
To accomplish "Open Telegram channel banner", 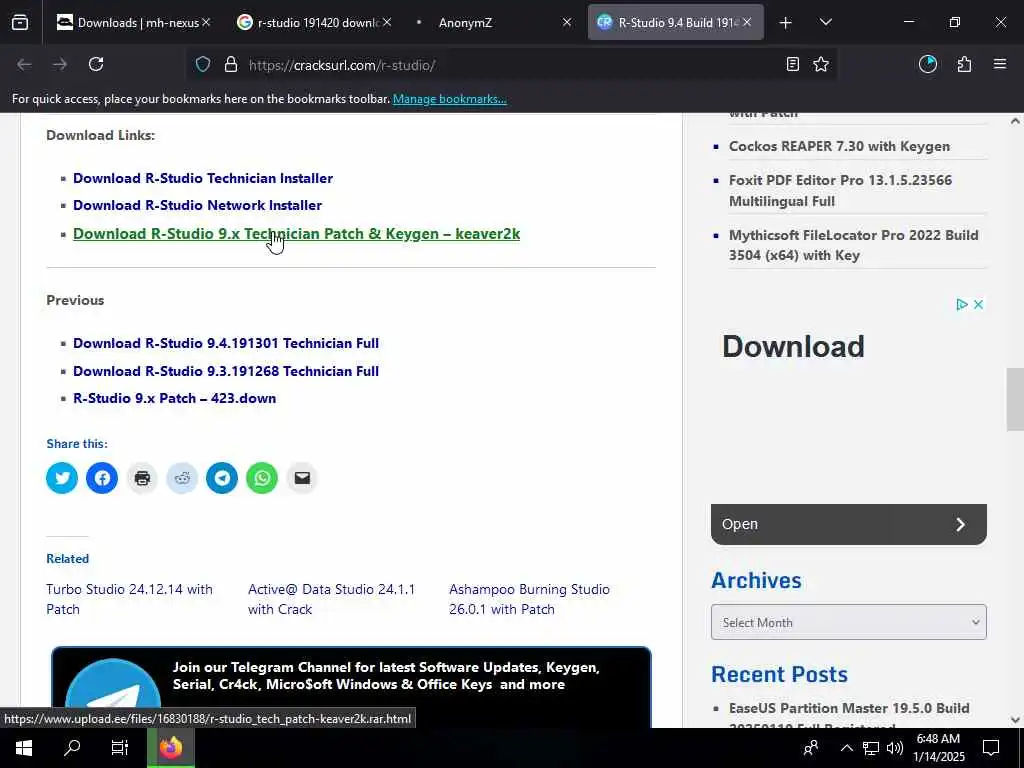I will click(x=351, y=687).
